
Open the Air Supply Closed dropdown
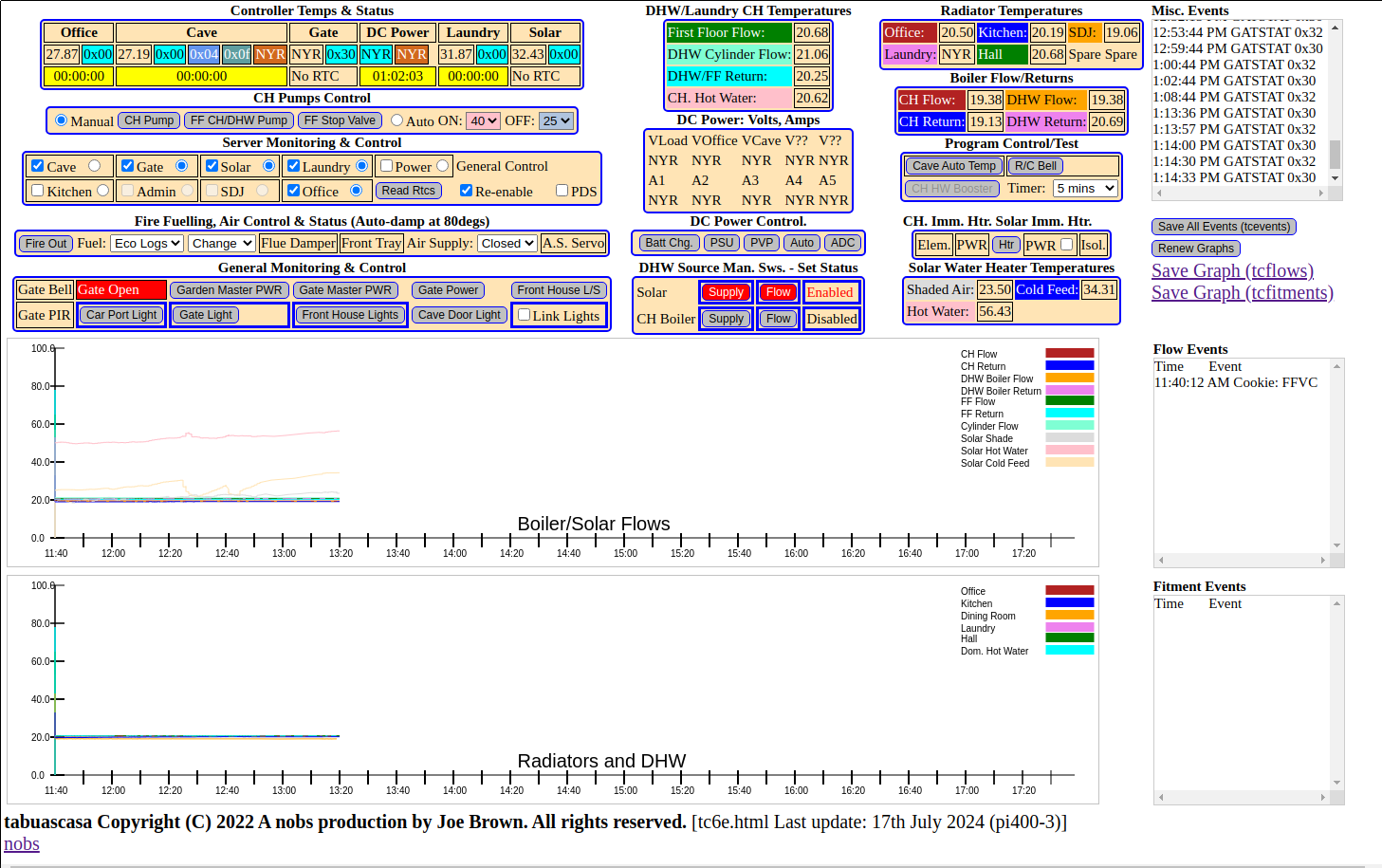click(x=507, y=244)
